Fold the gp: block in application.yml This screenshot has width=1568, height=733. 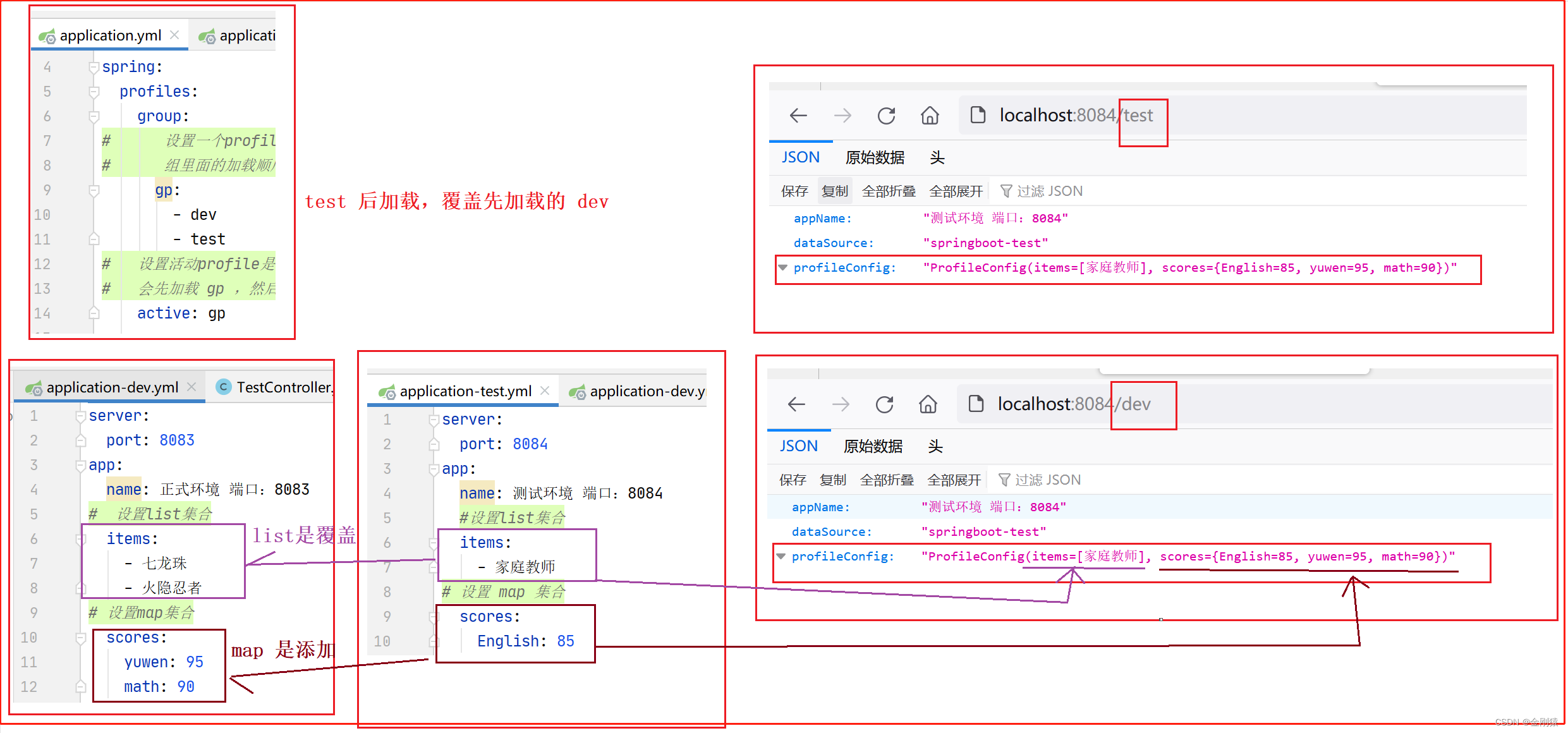coord(94,190)
